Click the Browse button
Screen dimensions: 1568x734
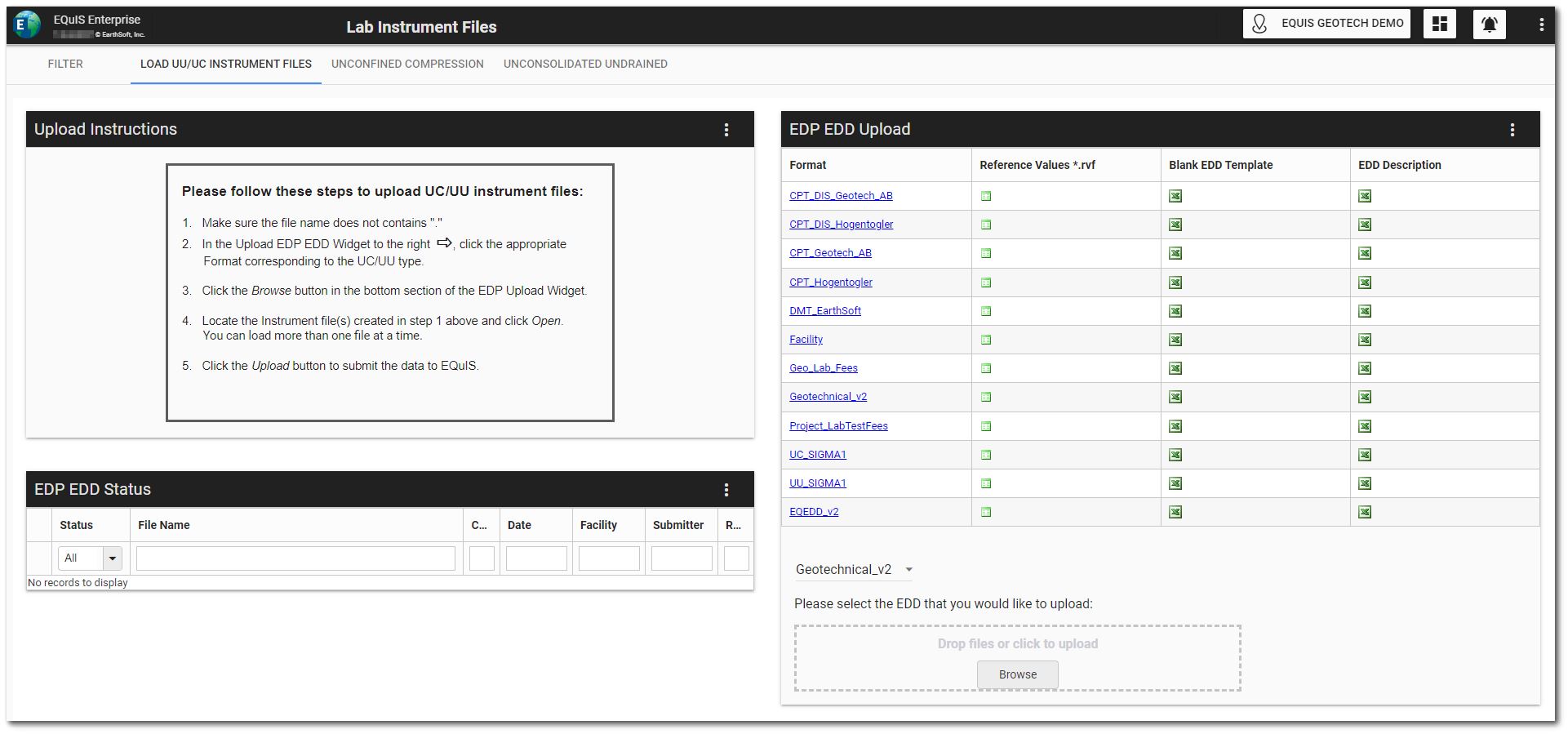(1017, 674)
